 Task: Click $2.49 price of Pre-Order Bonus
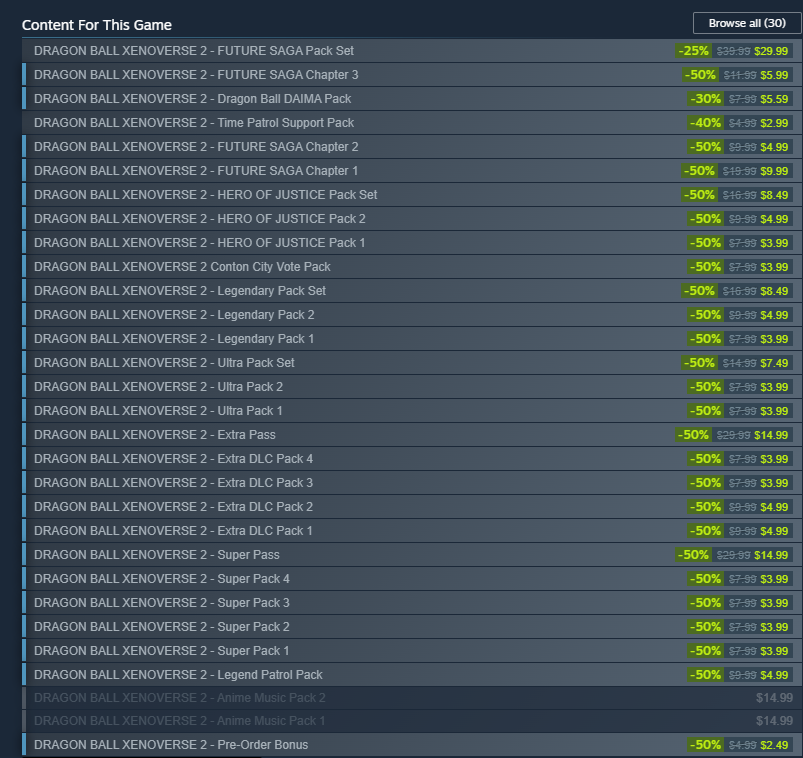774,745
